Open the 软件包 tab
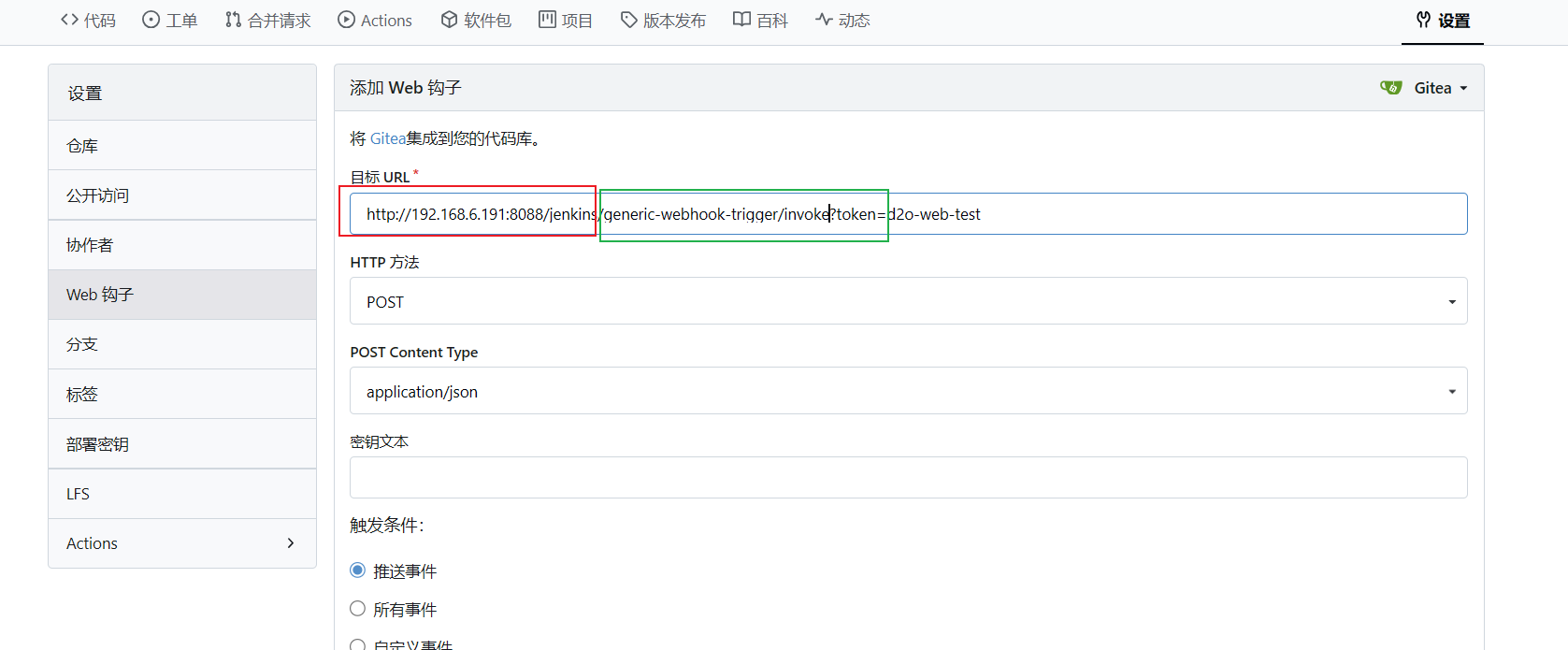The height and width of the screenshot is (650, 1568). (476, 21)
